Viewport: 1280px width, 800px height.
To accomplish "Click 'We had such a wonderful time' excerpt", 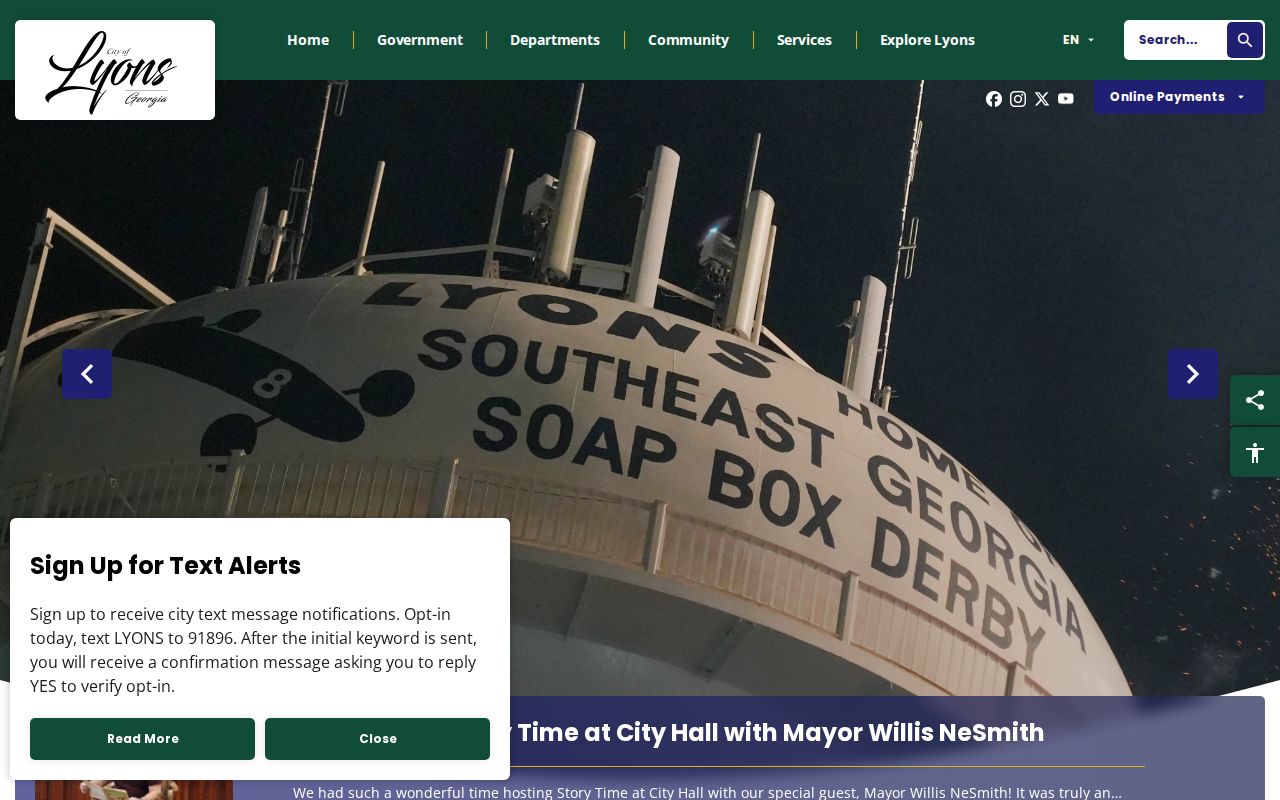I will coord(707,792).
